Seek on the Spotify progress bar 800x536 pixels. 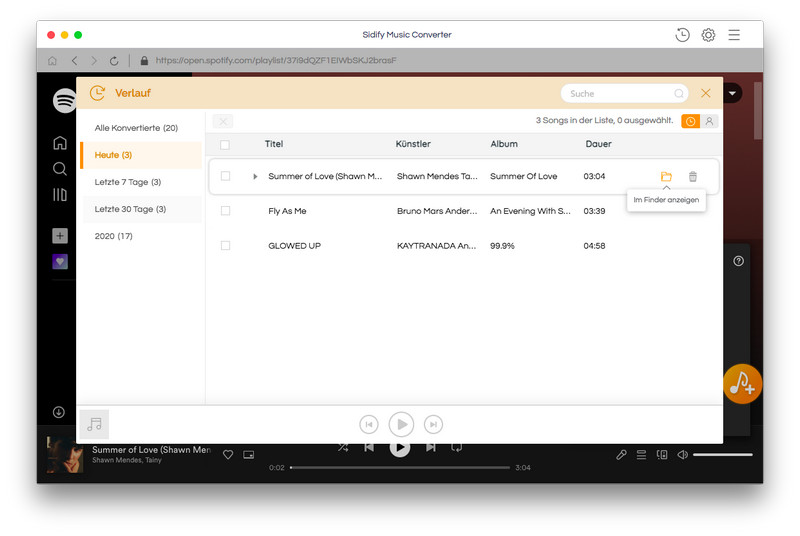400,468
